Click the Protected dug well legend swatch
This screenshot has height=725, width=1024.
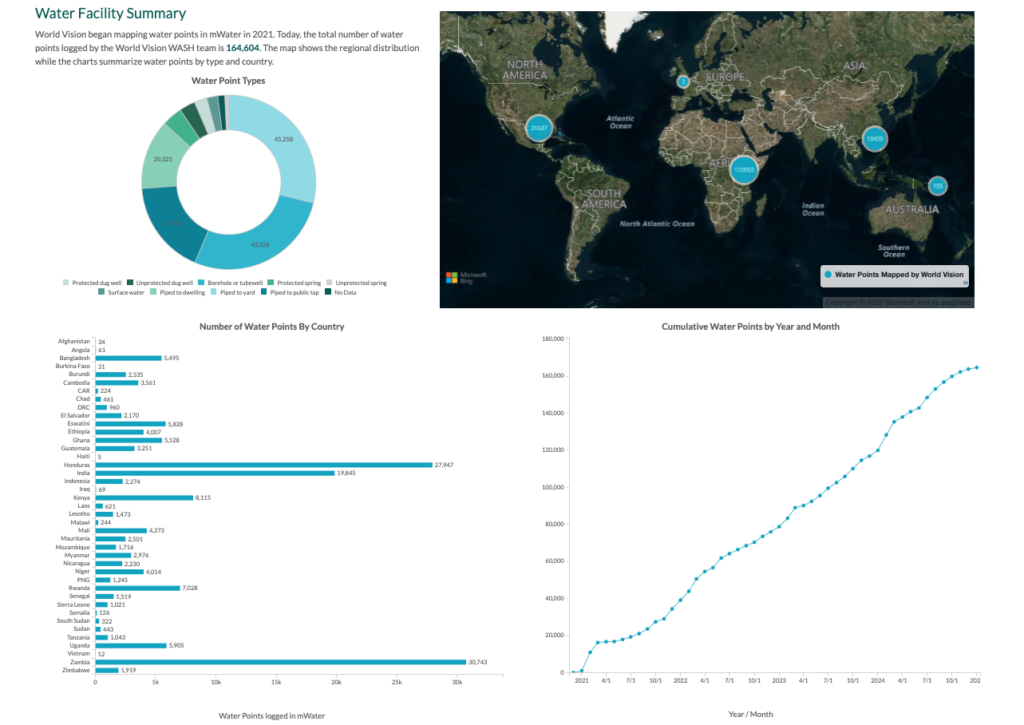pos(65,283)
